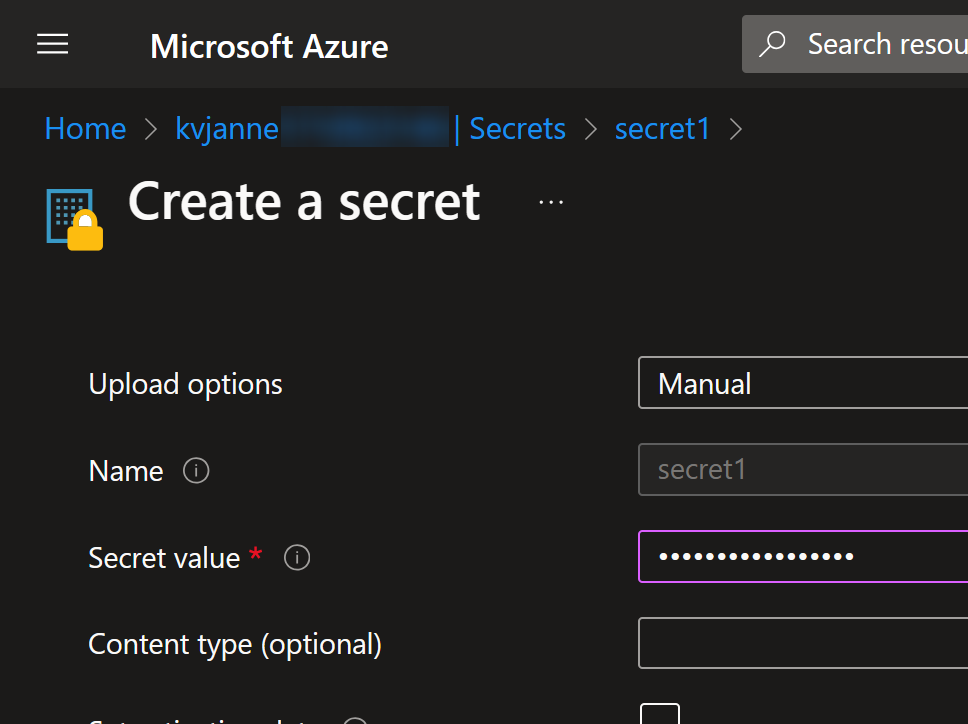The height and width of the screenshot is (724, 968).
Task: Click the 'Upload options' label
Action: pos(185,384)
